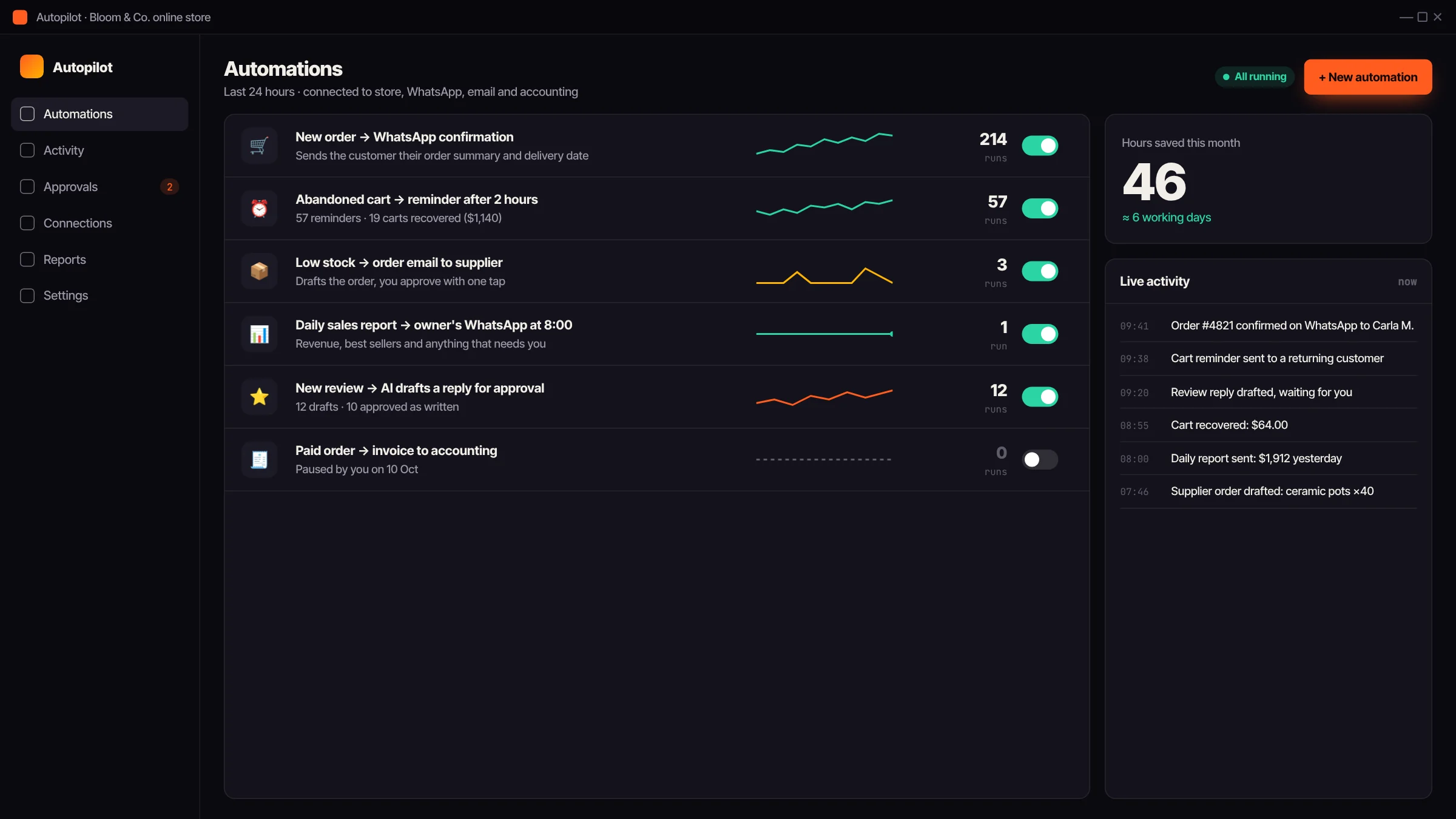Click the 6 working days text
Screen dimensions: 1456x819
pos(1166,217)
